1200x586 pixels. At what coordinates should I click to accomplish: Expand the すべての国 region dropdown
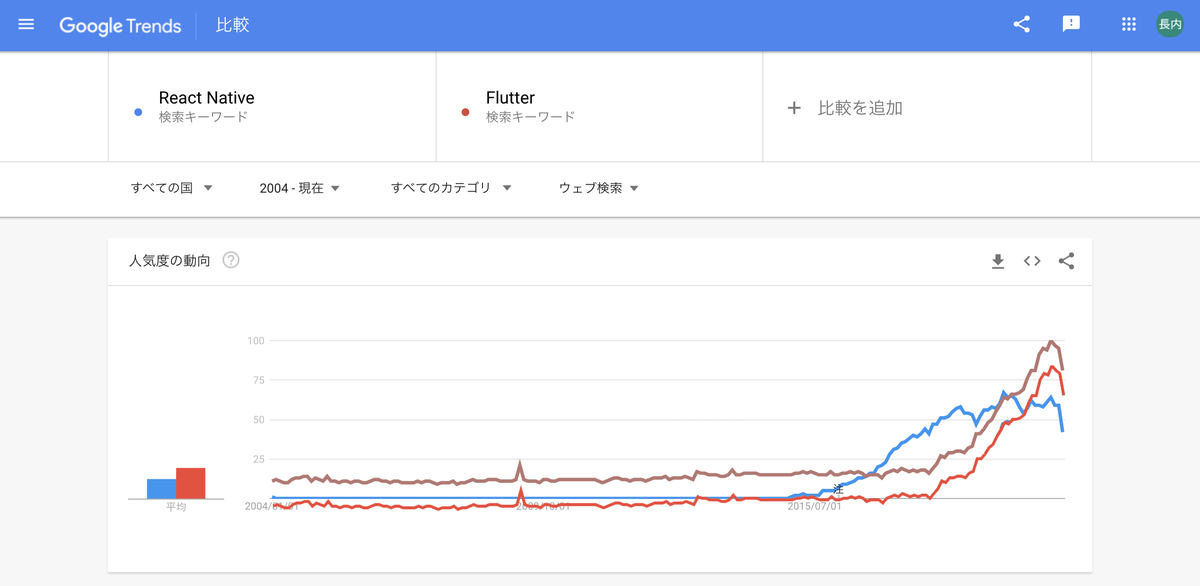[x=171, y=188]
